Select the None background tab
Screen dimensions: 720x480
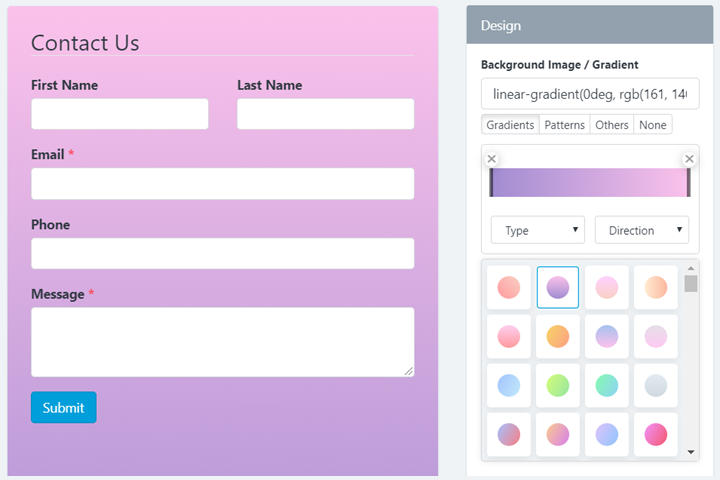point(653,125)
